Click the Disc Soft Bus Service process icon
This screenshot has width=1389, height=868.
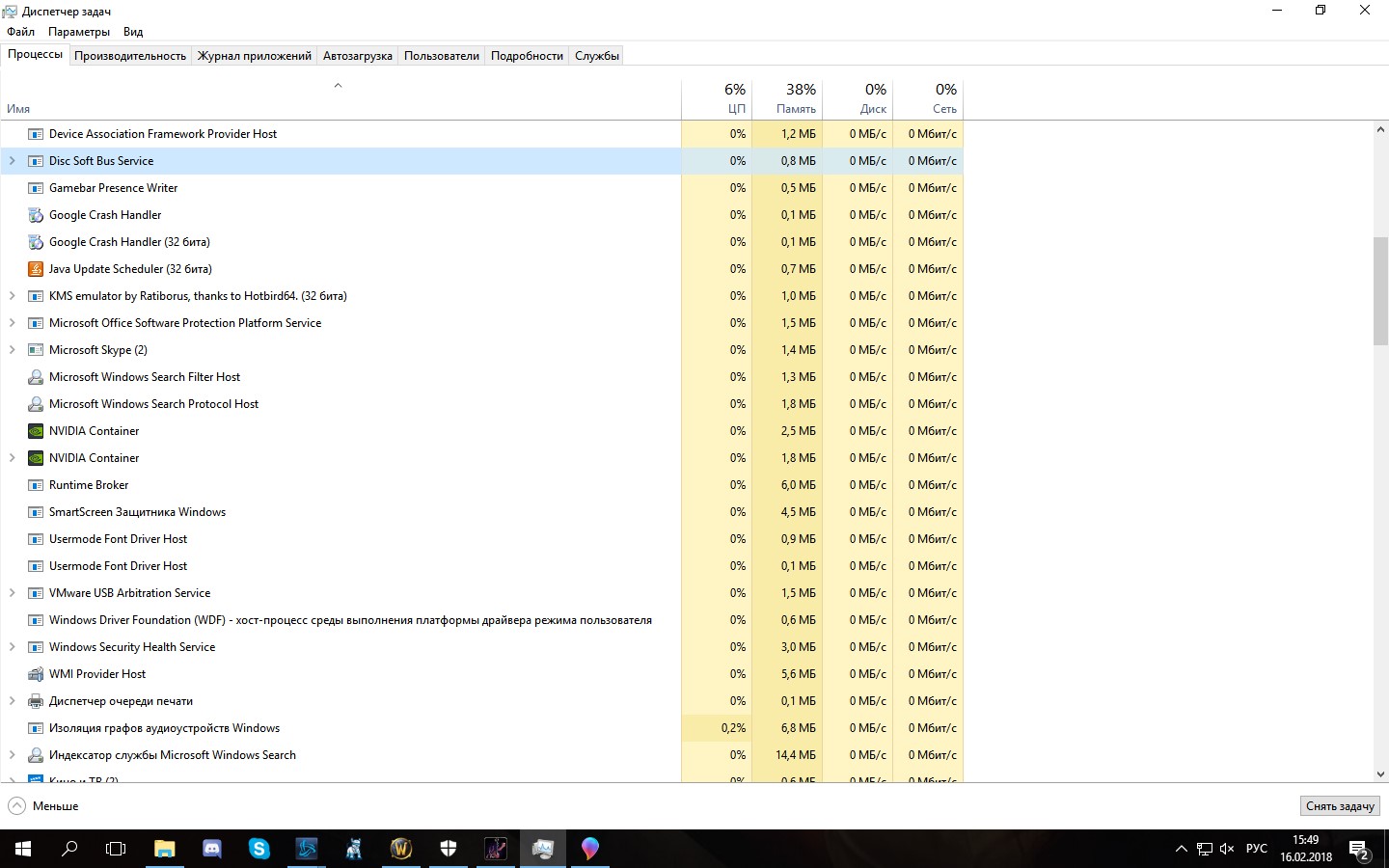(36, 161)
